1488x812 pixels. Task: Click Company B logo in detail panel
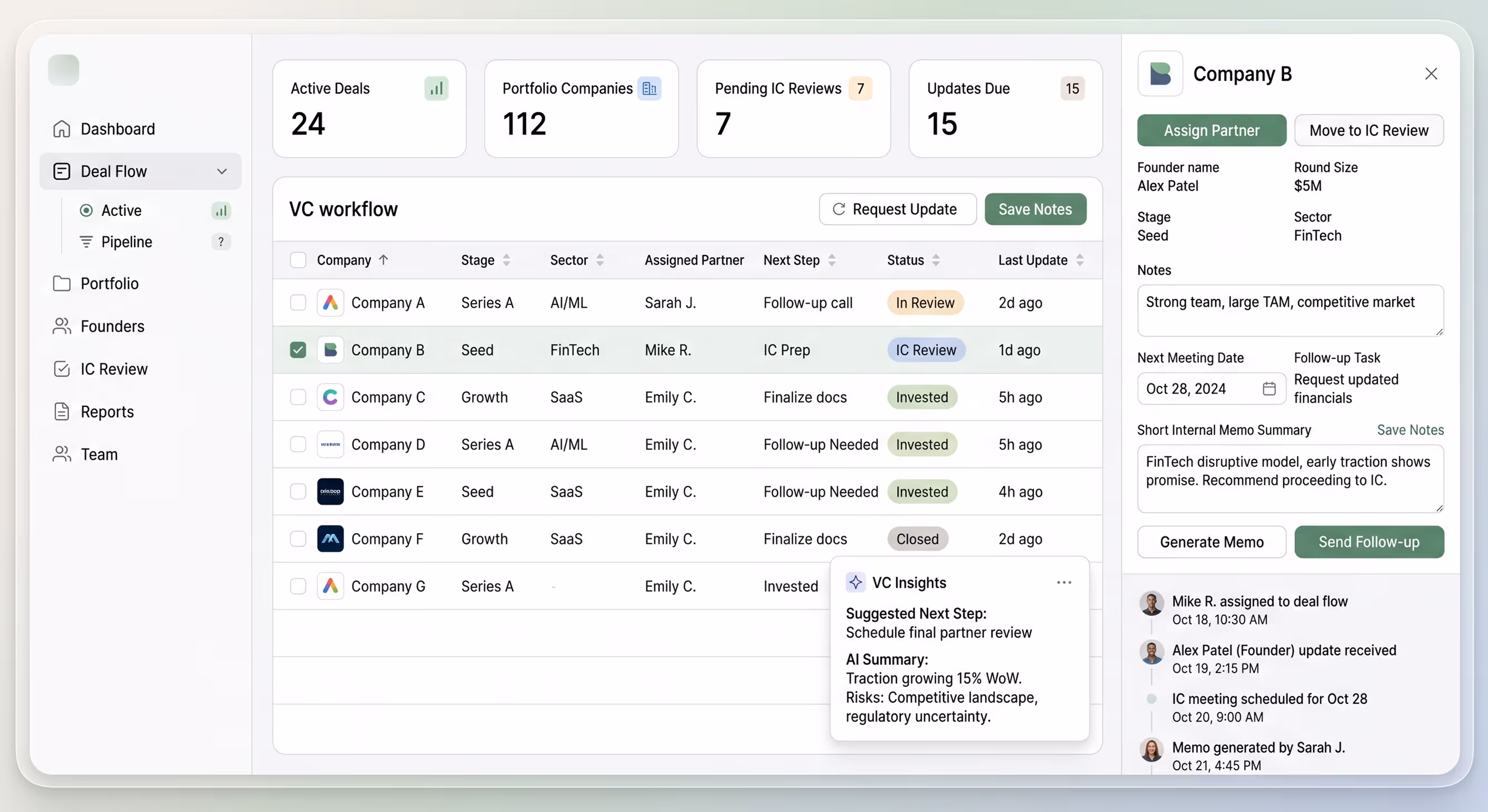[1160, 74]
